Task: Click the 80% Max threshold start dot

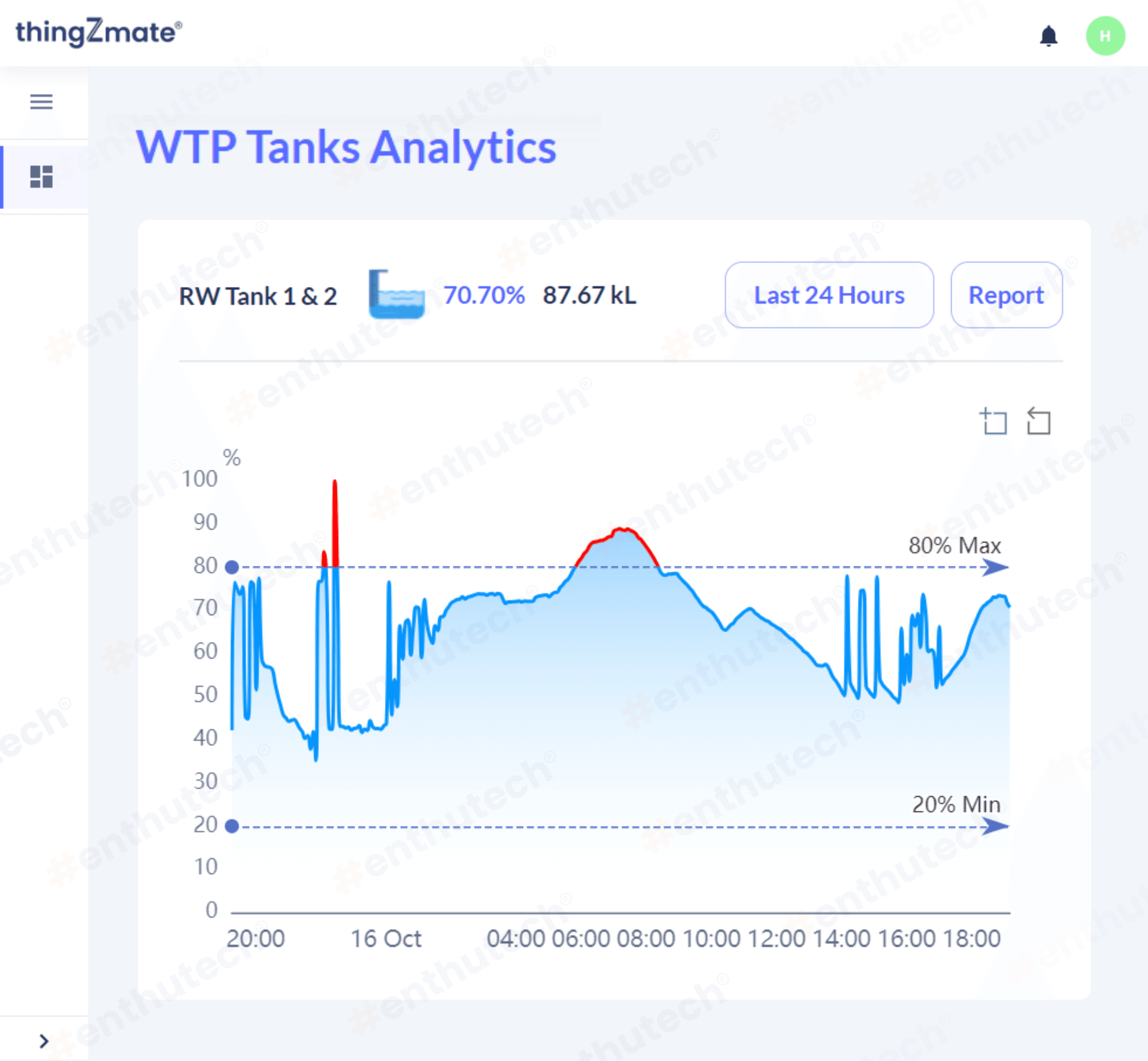Action: tap(232, 567)
